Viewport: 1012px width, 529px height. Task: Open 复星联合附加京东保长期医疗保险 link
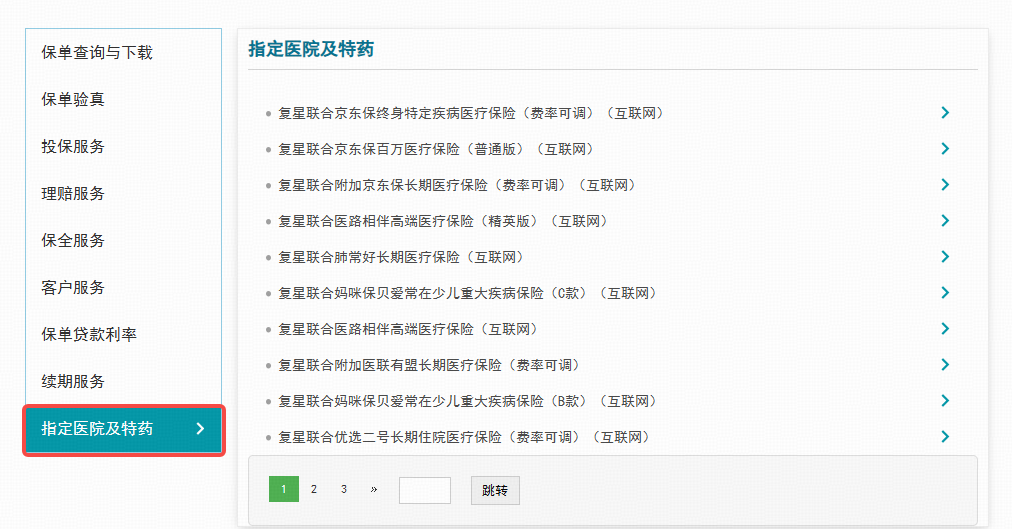[458, 186]
